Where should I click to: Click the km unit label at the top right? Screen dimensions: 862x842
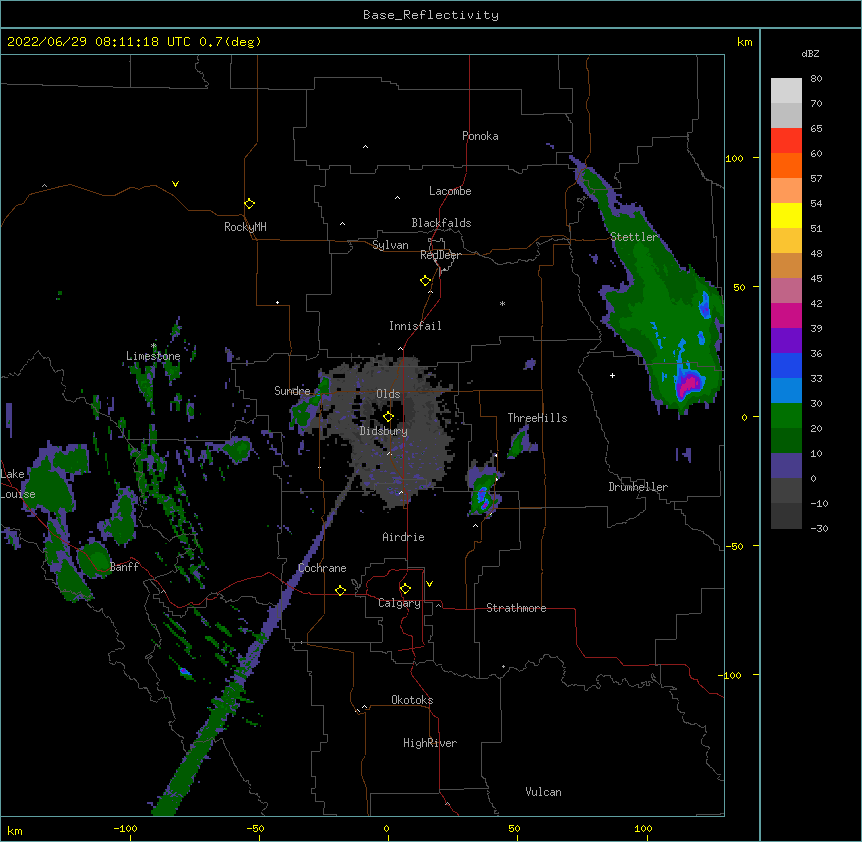[744, 42]
